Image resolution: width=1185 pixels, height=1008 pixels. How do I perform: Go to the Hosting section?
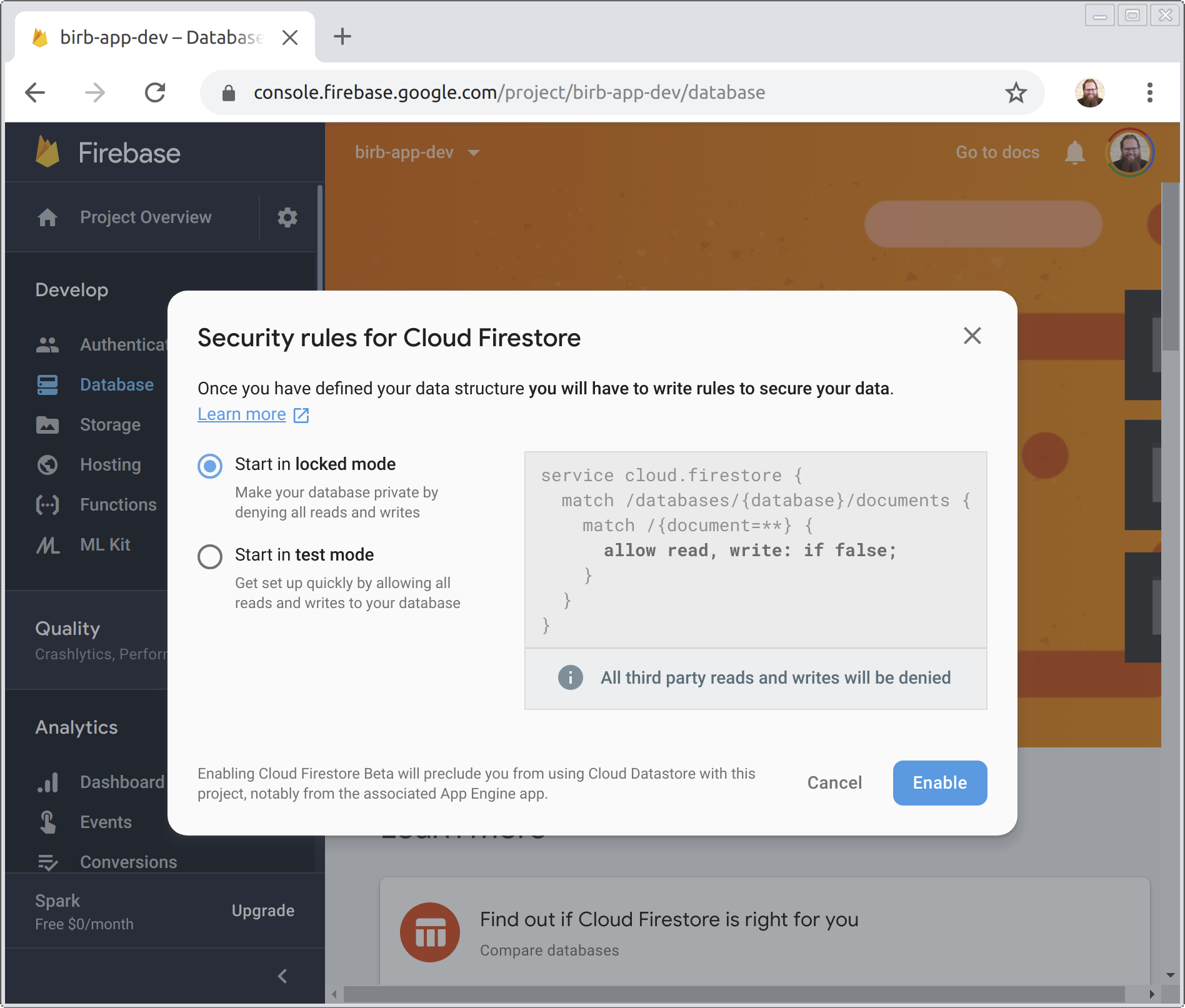(47, 464)
